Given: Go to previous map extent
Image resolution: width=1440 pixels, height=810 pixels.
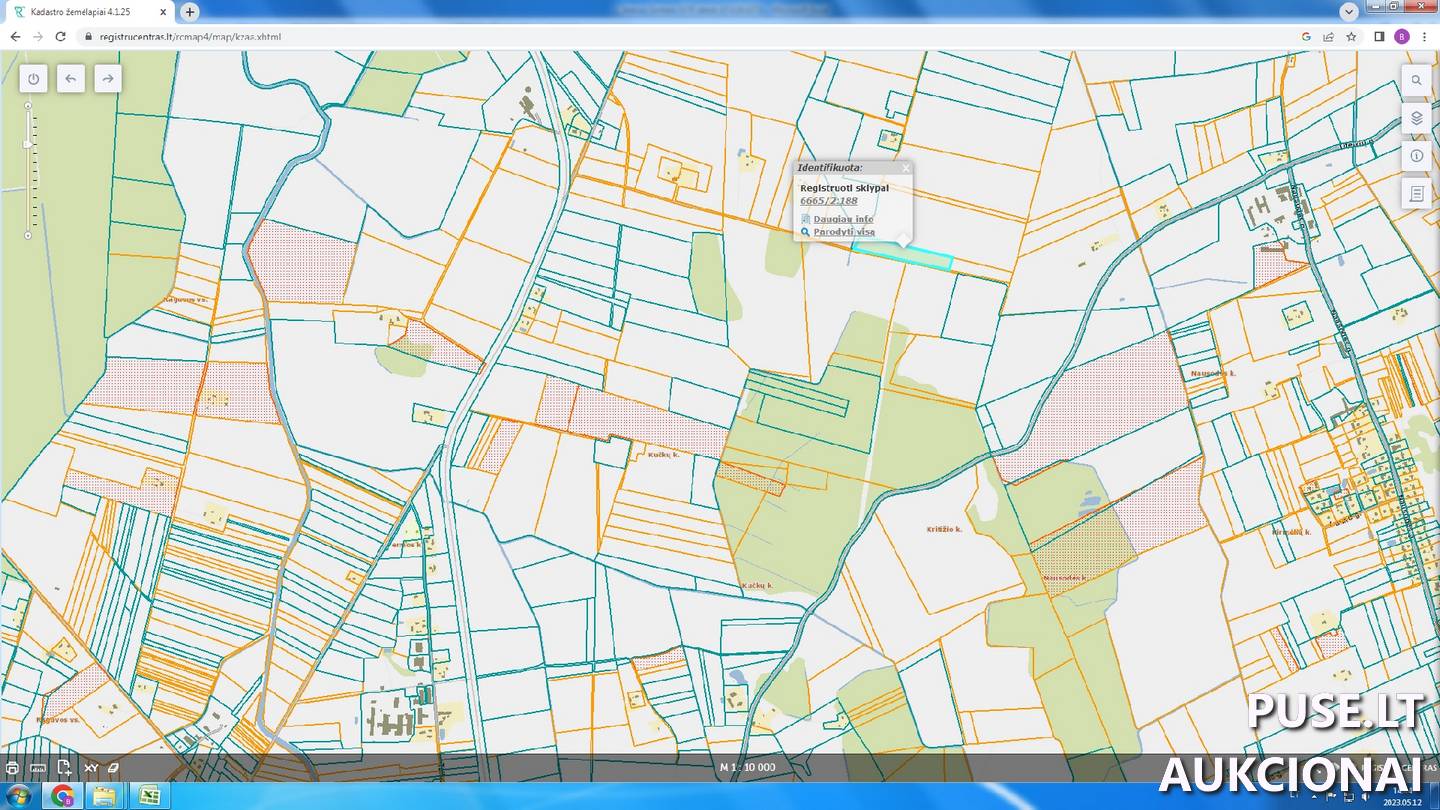Looking at the screenshot, I should [71, 79].
